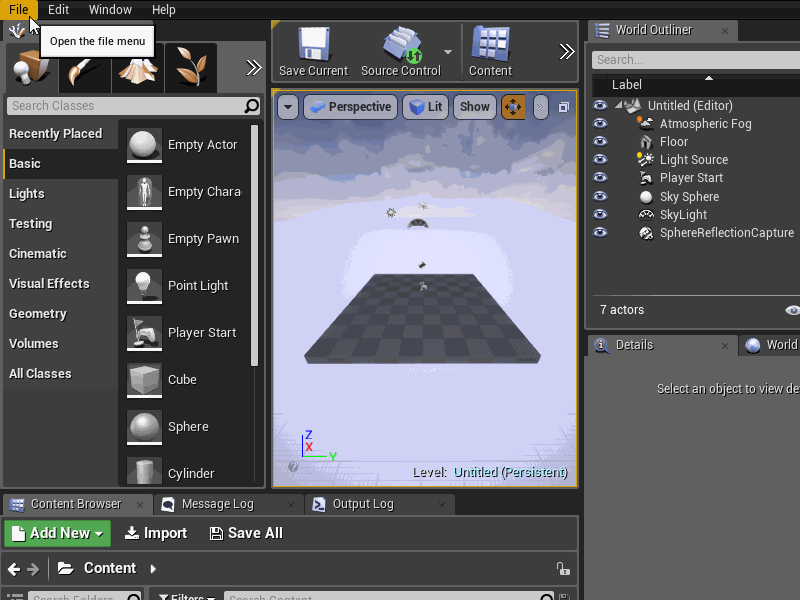Viewport: 800px width, 600px height.
Task: Toggle visibility of the Floor actor
Action: click(599, 141)
